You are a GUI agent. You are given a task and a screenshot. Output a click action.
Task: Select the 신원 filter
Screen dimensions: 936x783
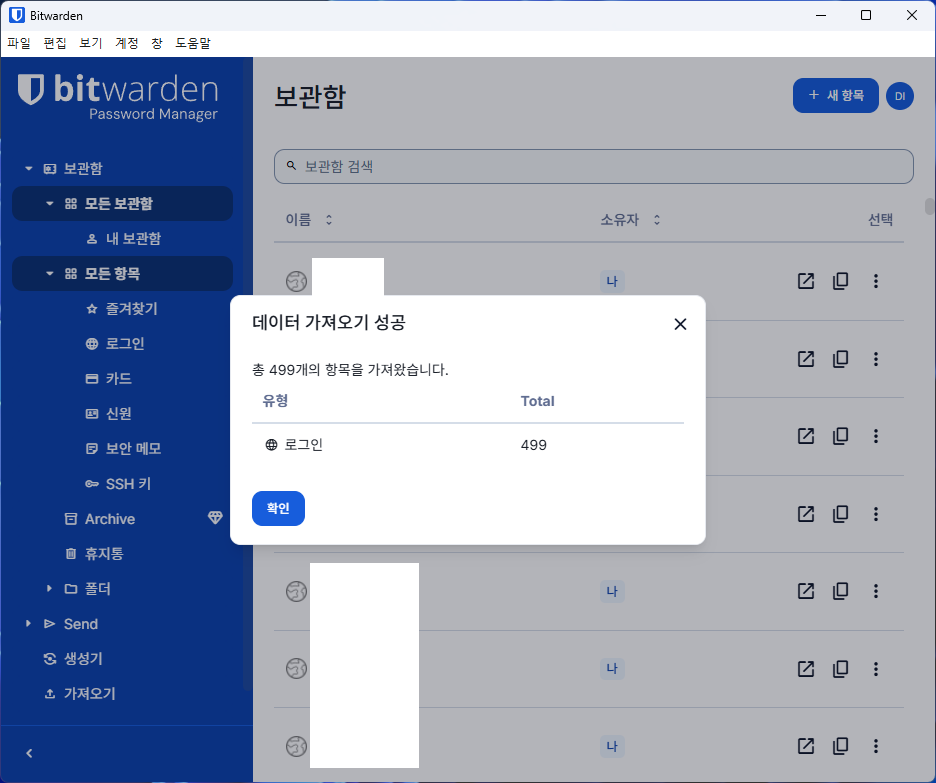(109, 414)
